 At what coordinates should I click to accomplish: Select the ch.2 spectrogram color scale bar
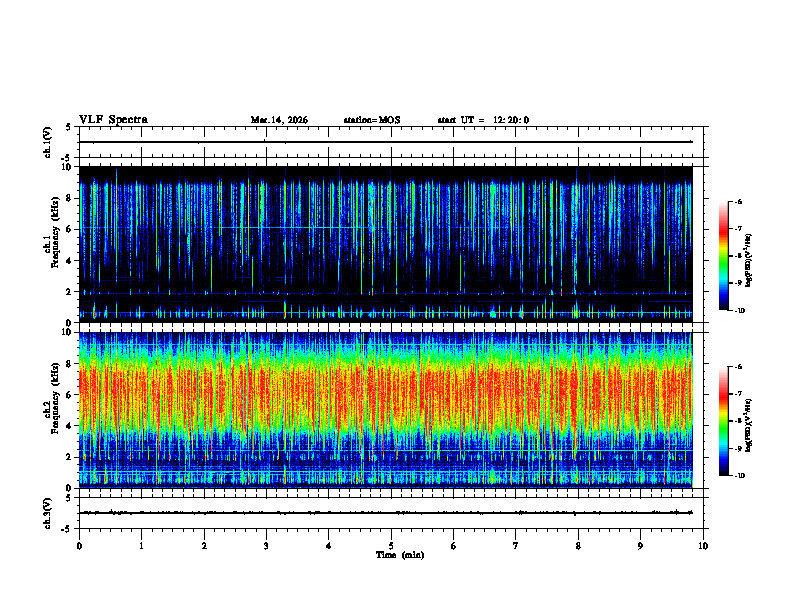click(x=723, y=421)
